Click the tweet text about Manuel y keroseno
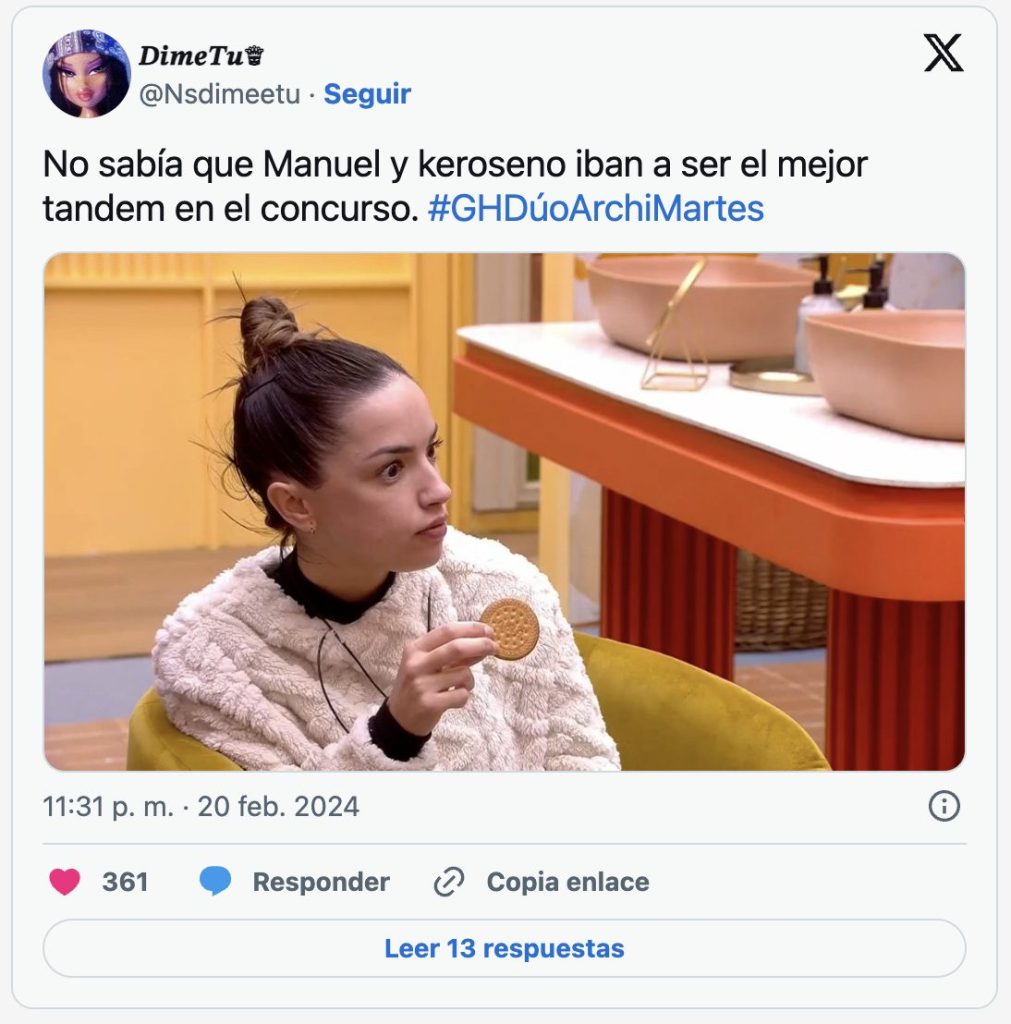The width and height of the screenshot is (1011, 1024). coord(455,187)
